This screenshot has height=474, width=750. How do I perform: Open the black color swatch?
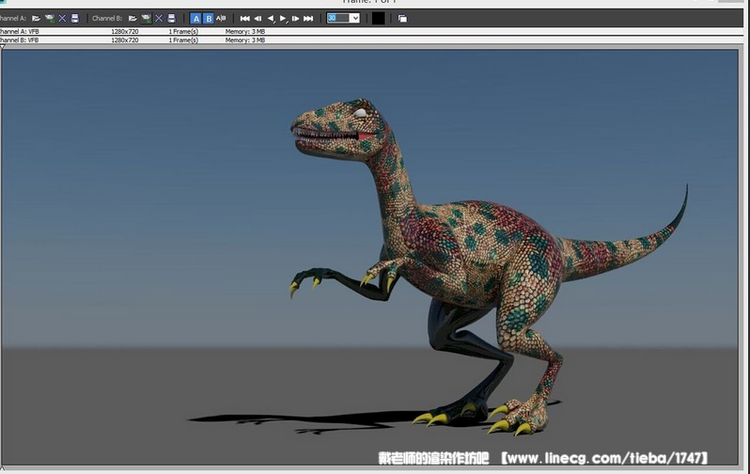click(x=378, y=19)
